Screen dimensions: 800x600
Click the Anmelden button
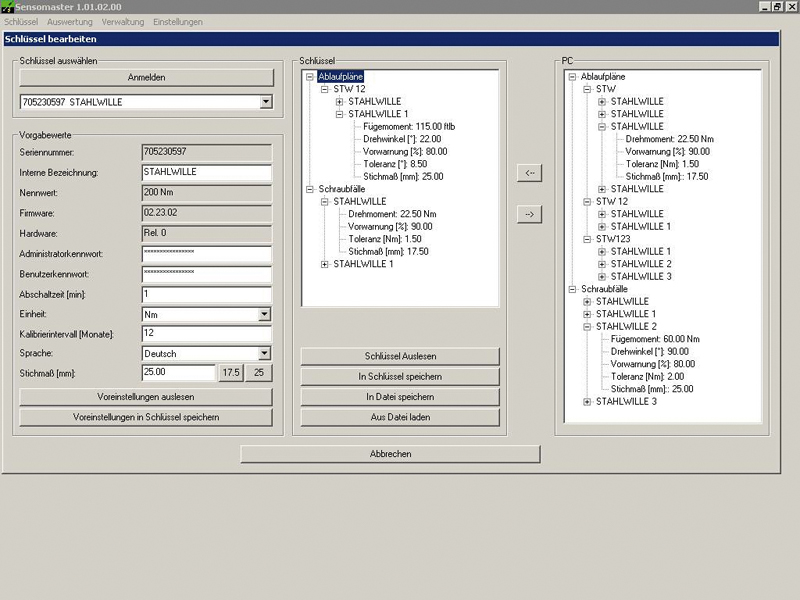click(x=146, y=77)
